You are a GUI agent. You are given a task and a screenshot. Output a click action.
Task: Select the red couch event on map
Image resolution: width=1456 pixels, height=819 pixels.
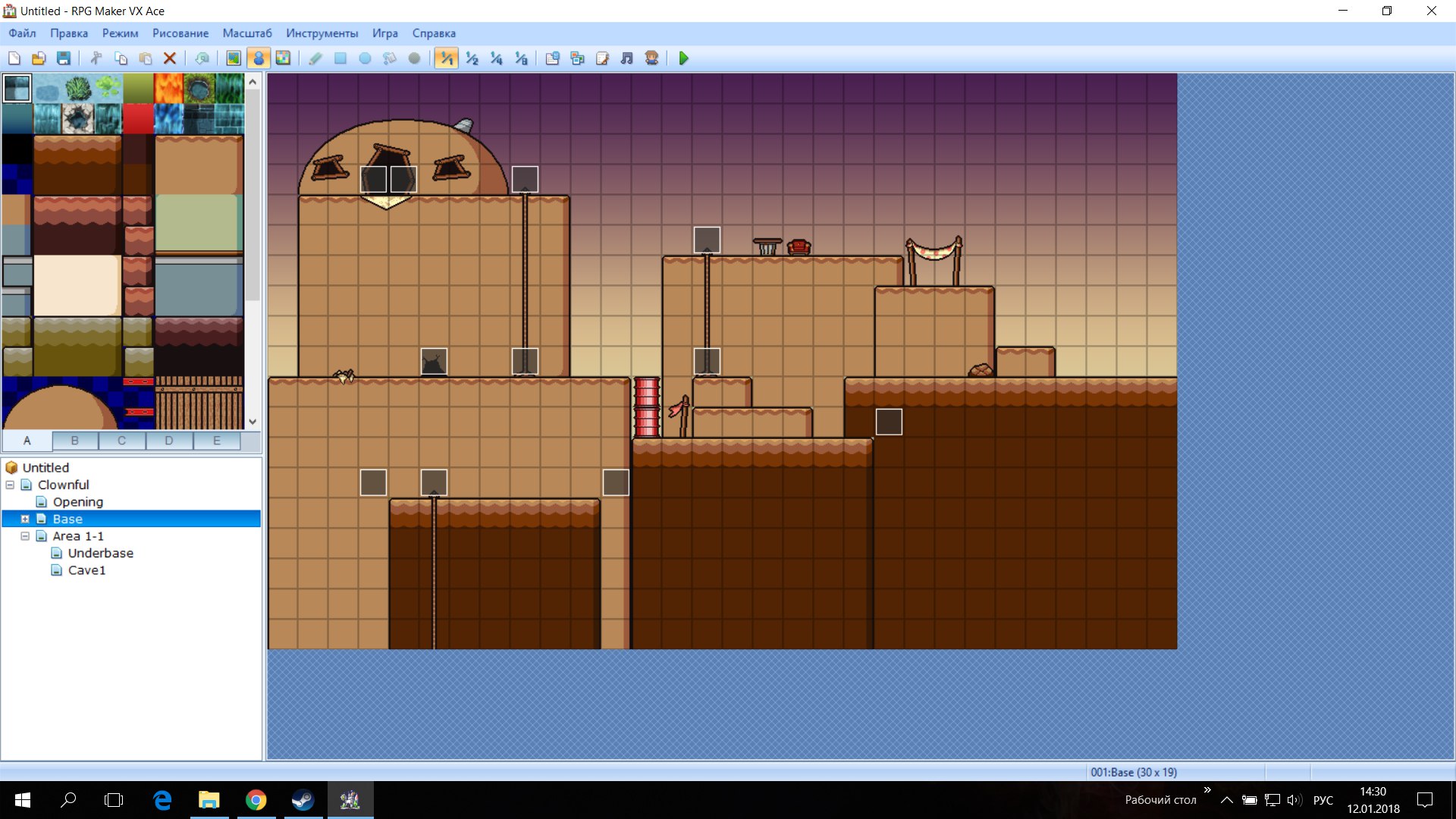pos(799,246)
